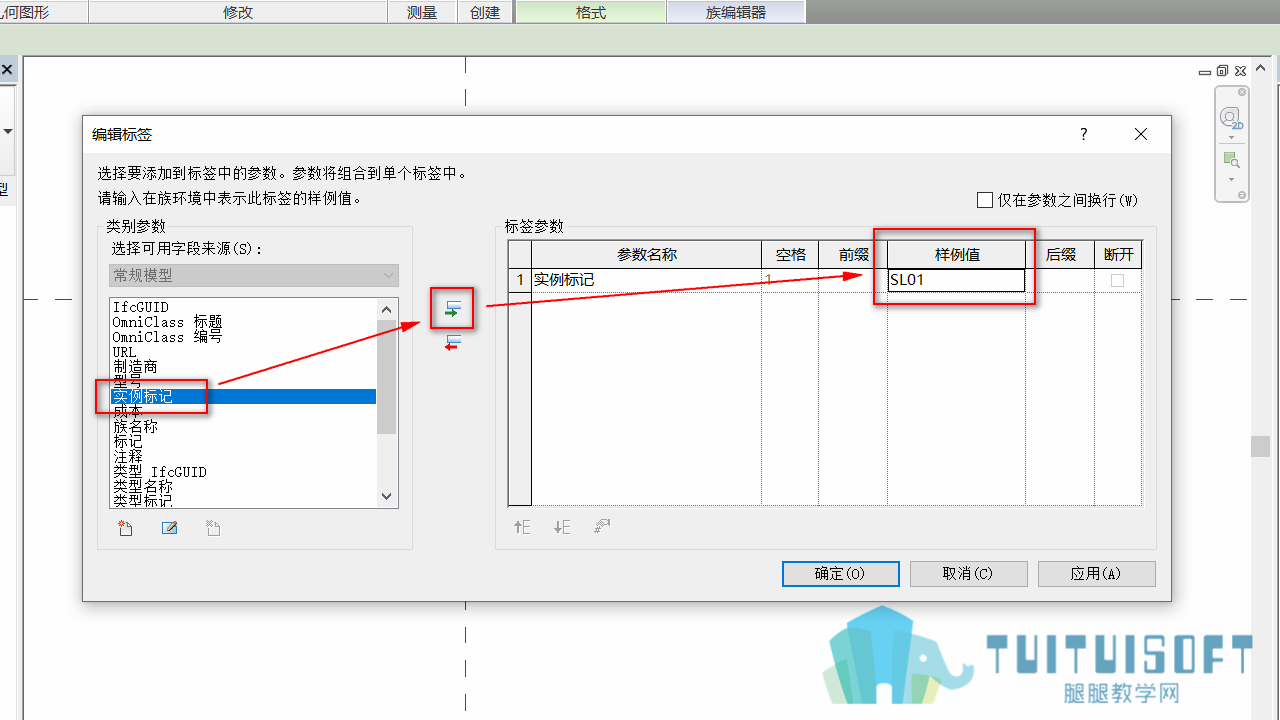The height and width of the screenshot is (720, 1280).
Task: Click the help question mark in dialog title
Action: (1083, 134)
